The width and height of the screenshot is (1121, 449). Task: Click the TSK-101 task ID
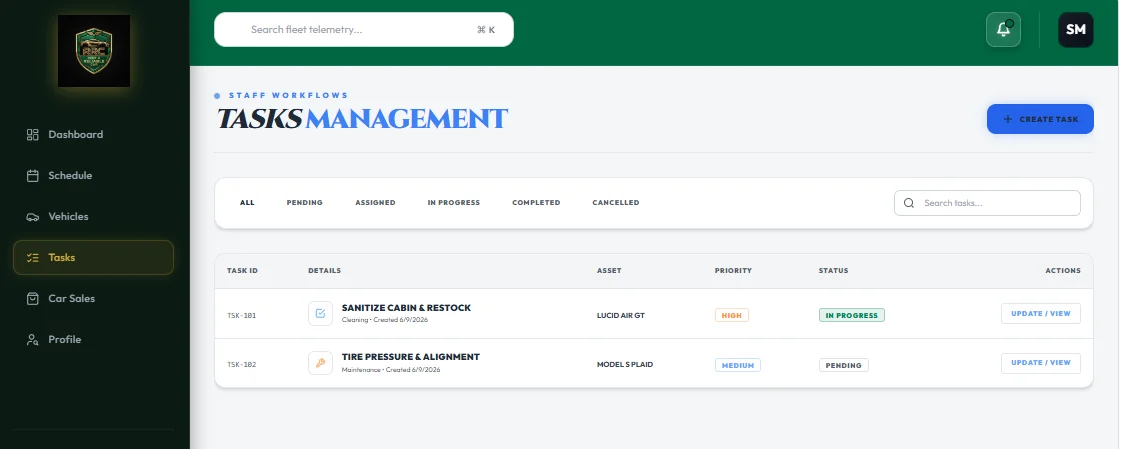242,315
